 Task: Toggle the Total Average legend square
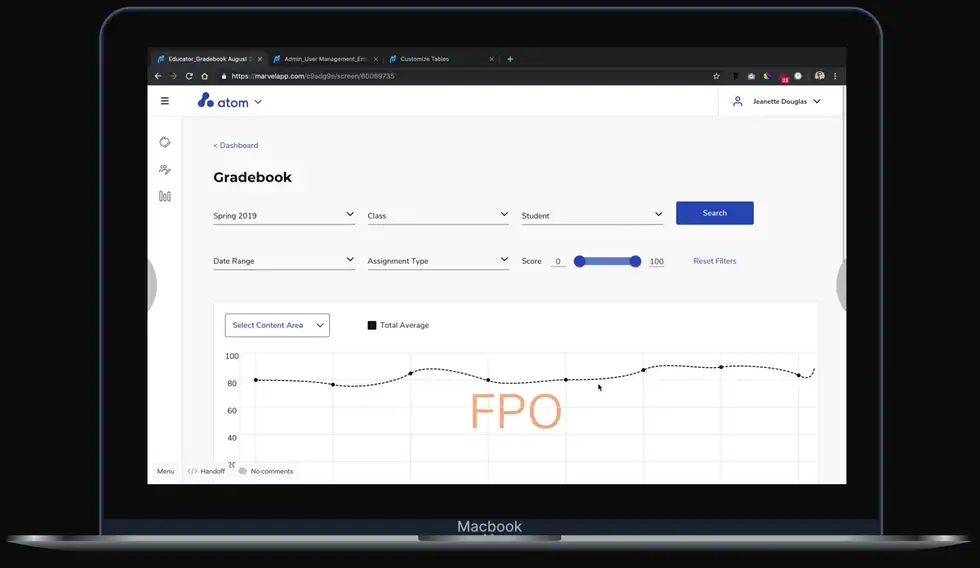pos(372,325)
